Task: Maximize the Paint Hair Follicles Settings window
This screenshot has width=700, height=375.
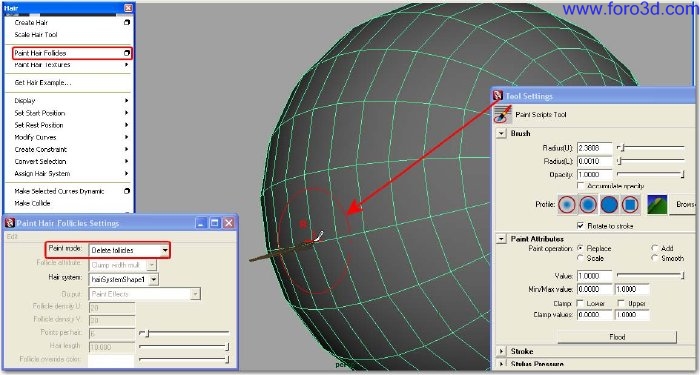Action: point(215,223)
